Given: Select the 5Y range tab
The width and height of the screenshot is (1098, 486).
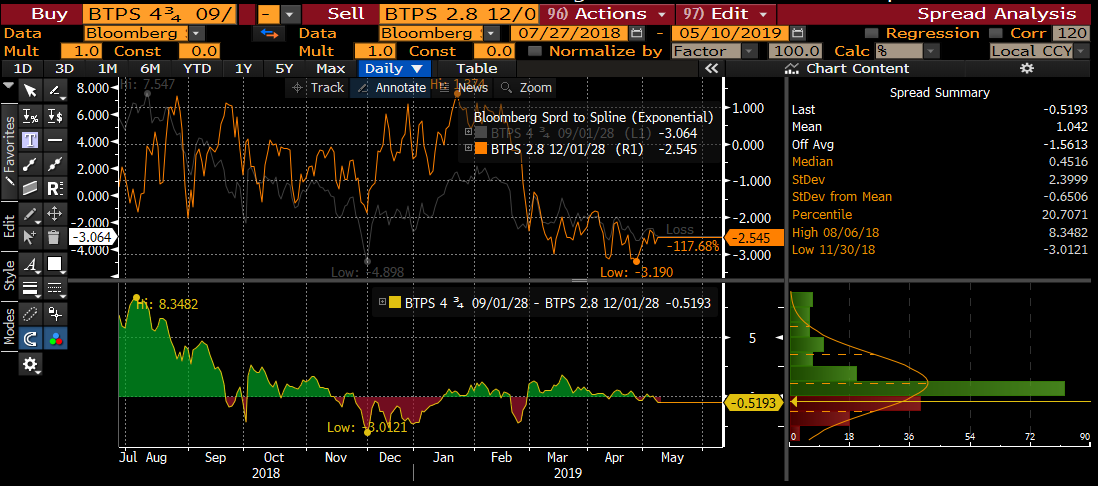Looking at the screenshot, I should point(284,68).
